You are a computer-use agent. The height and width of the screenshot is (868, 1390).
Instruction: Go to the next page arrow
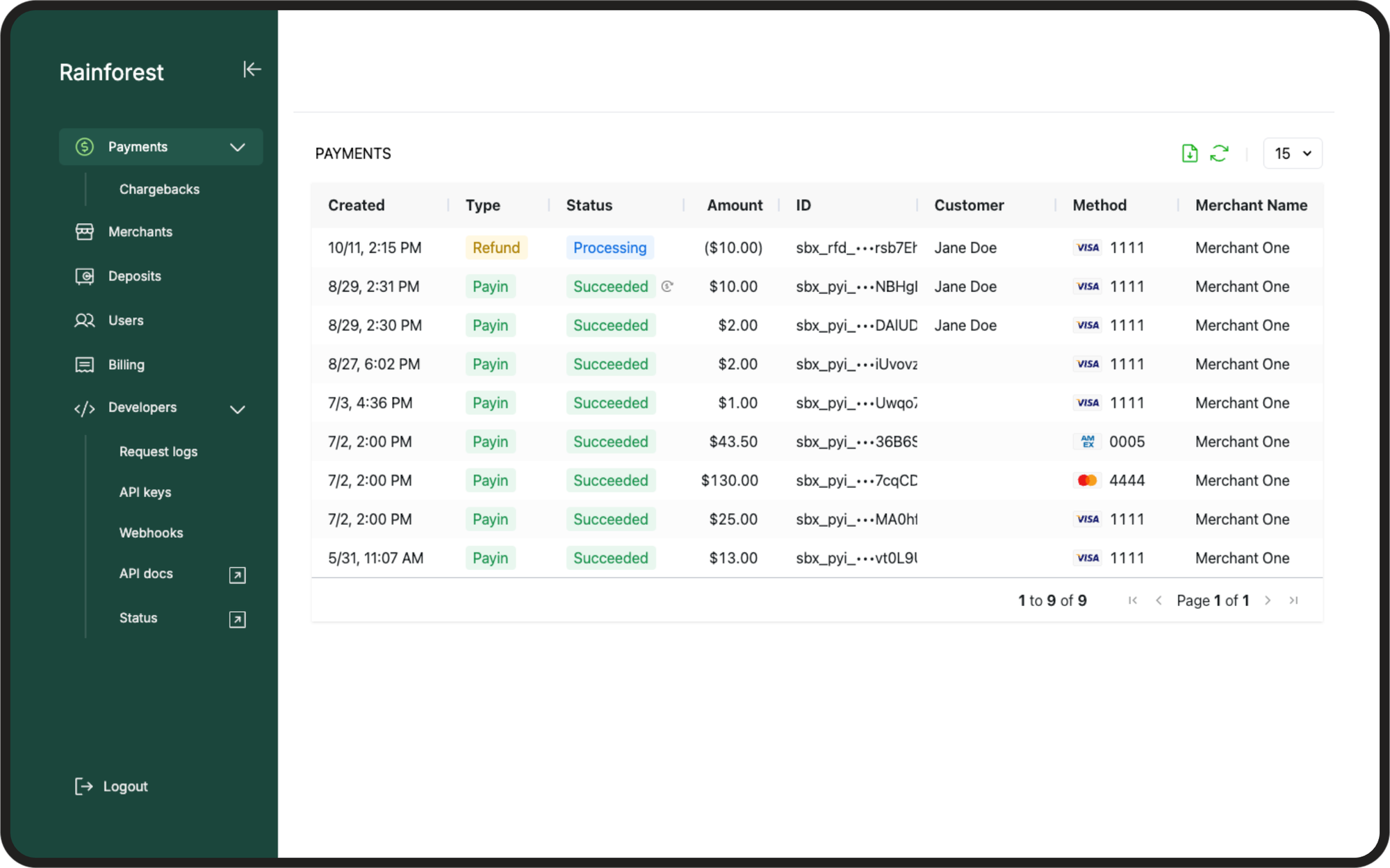point(1268,600)
